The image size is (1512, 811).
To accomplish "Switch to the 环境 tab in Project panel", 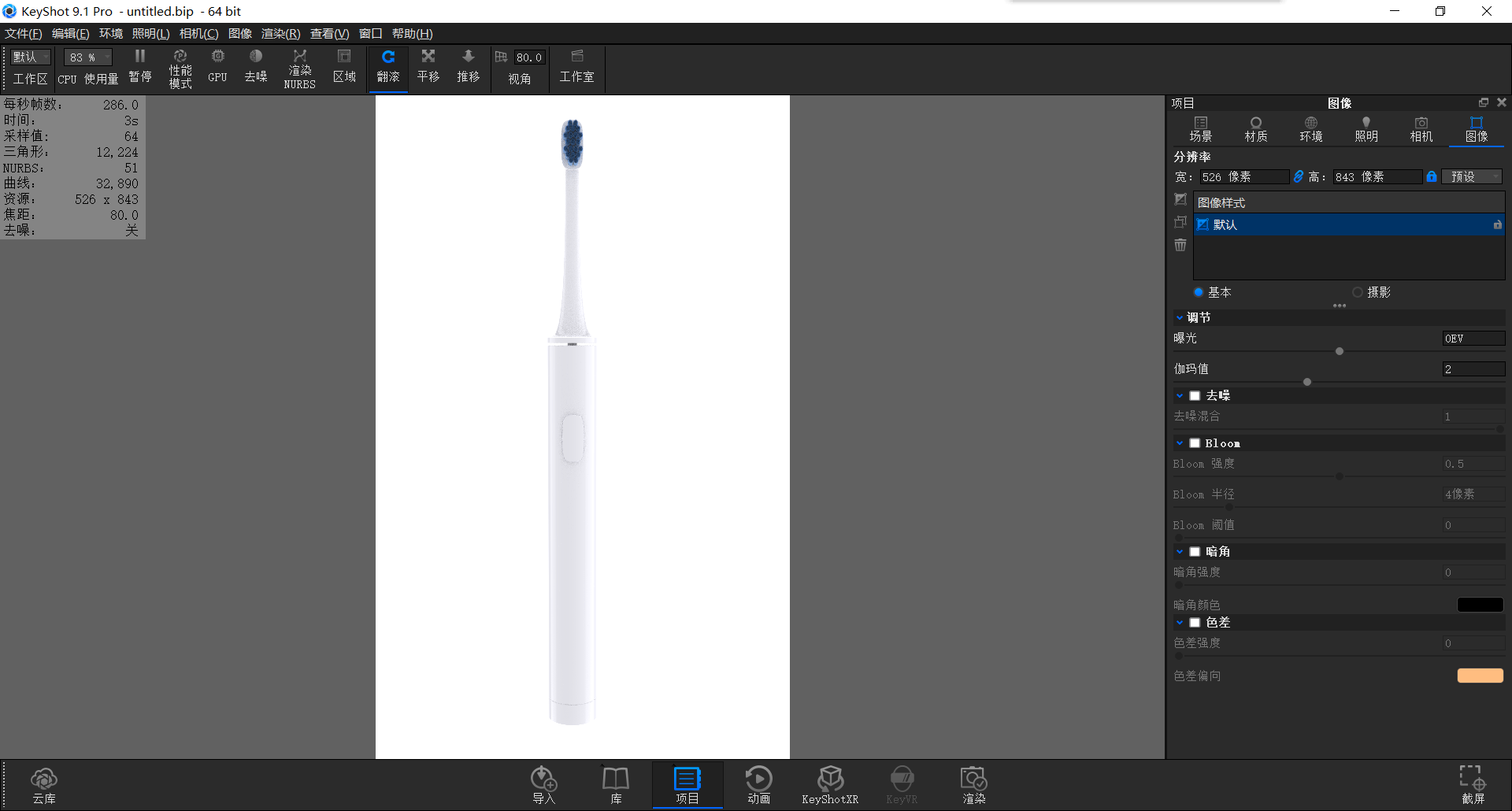I will pos(1310,128).
